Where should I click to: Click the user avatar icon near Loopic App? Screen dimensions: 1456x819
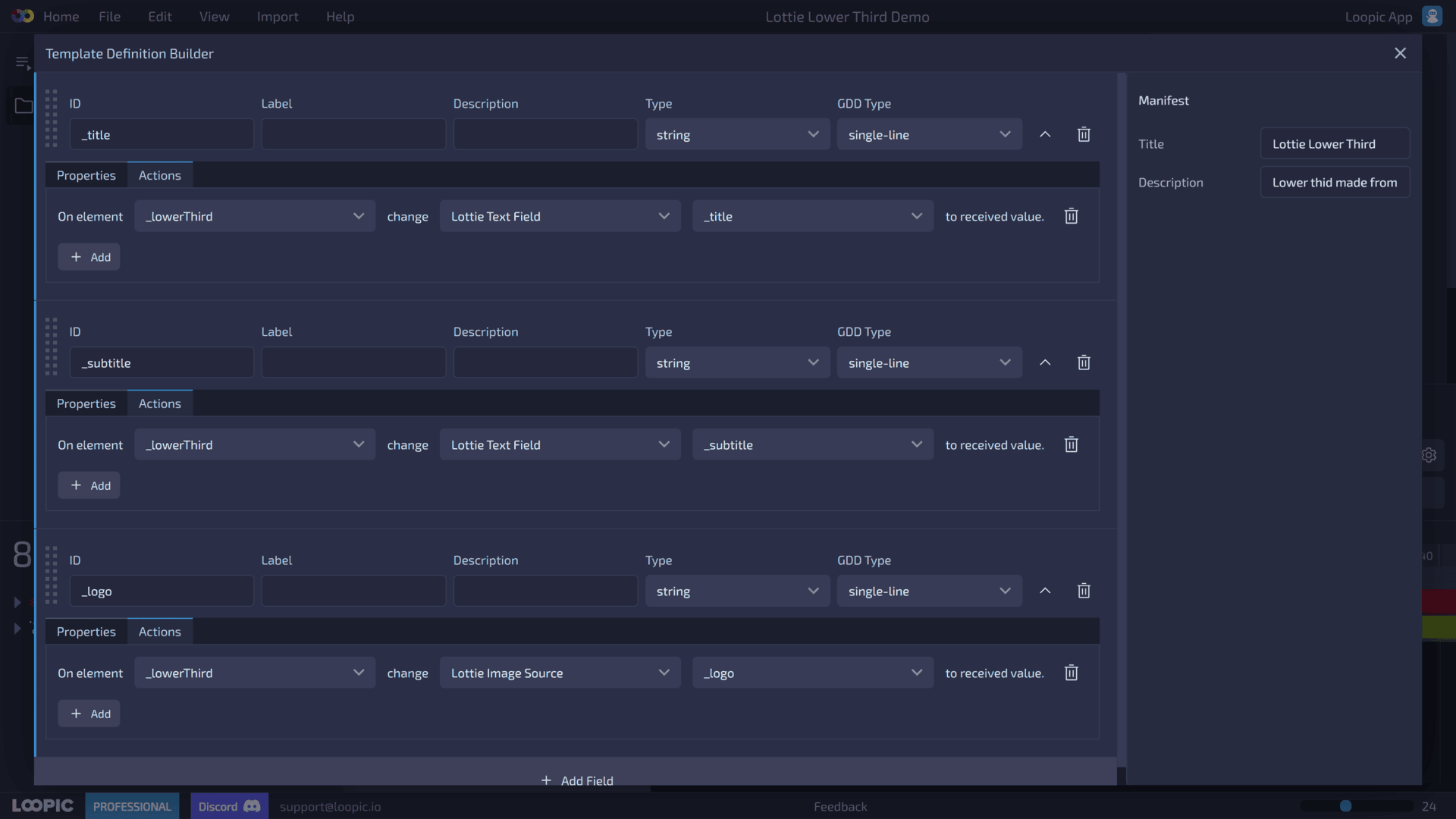[1432, 16]
